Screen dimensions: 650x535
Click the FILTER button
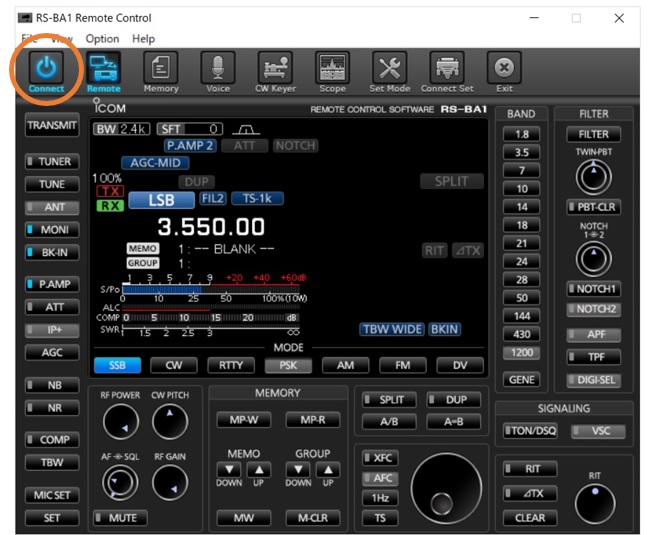pyautogui.click(x=594, y=134)
